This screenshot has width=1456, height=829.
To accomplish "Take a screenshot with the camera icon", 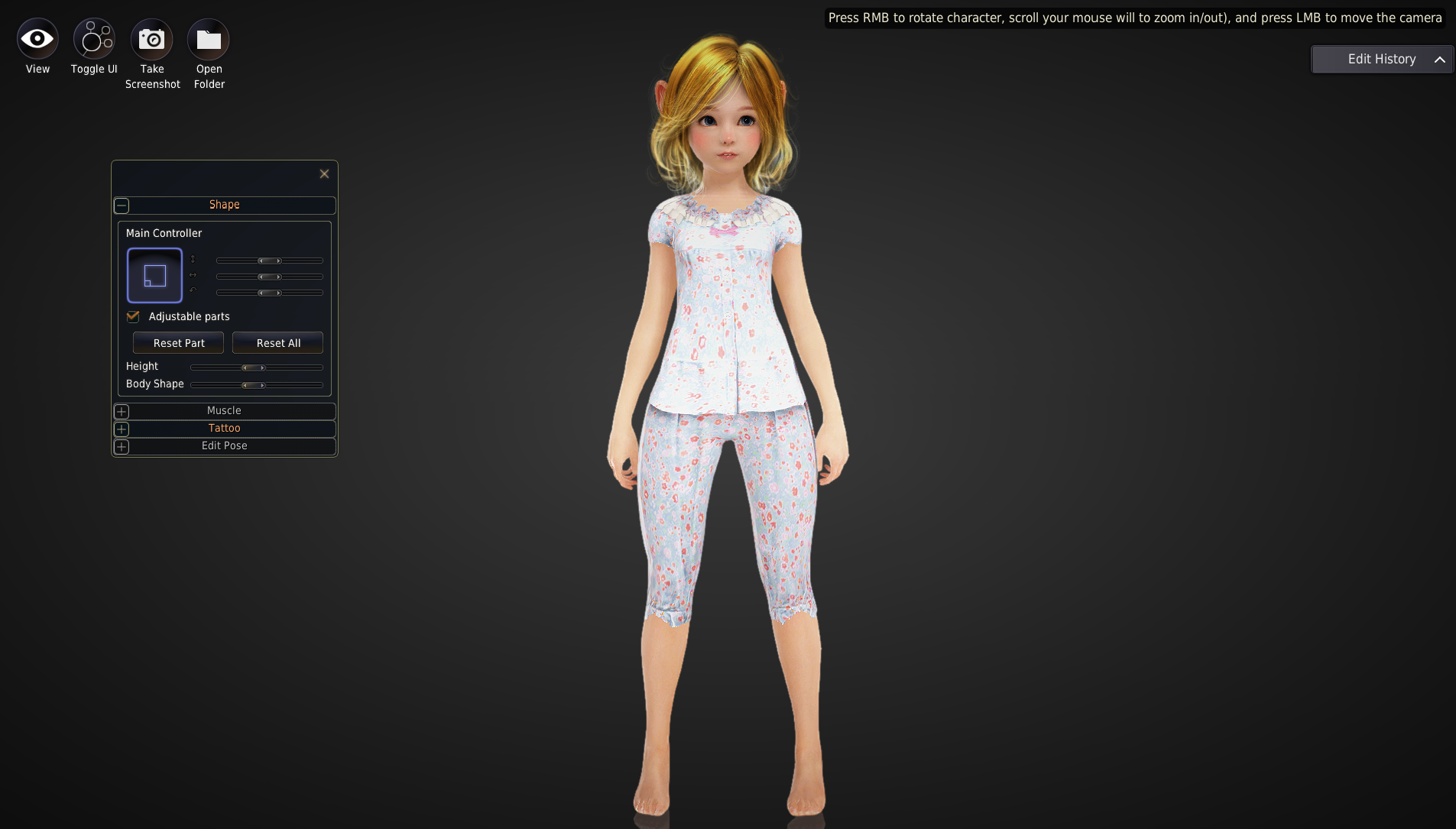I will pos(151,39).
